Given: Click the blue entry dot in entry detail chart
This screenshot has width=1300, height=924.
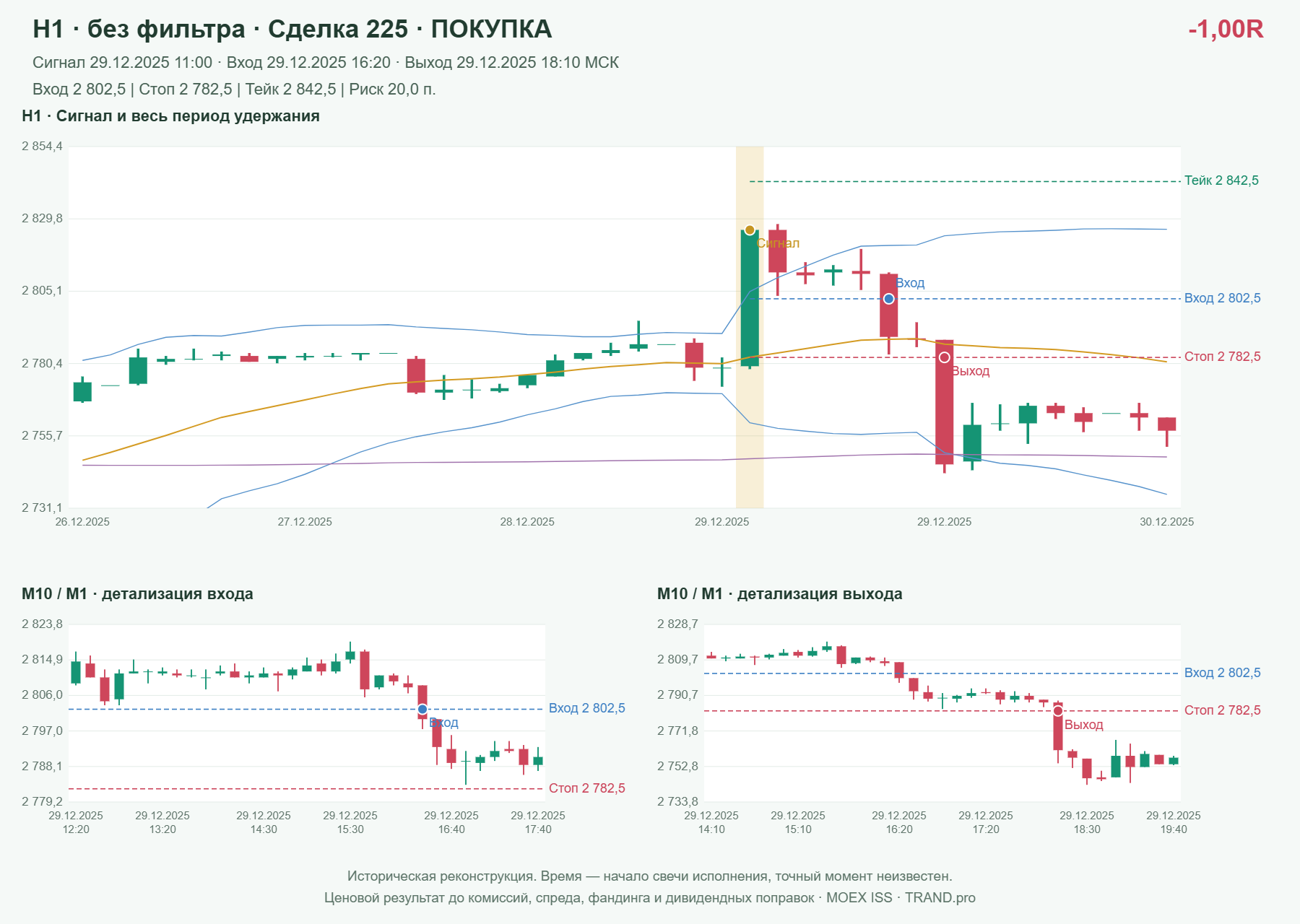Looking at the screenshot, I should coord(422,710).
